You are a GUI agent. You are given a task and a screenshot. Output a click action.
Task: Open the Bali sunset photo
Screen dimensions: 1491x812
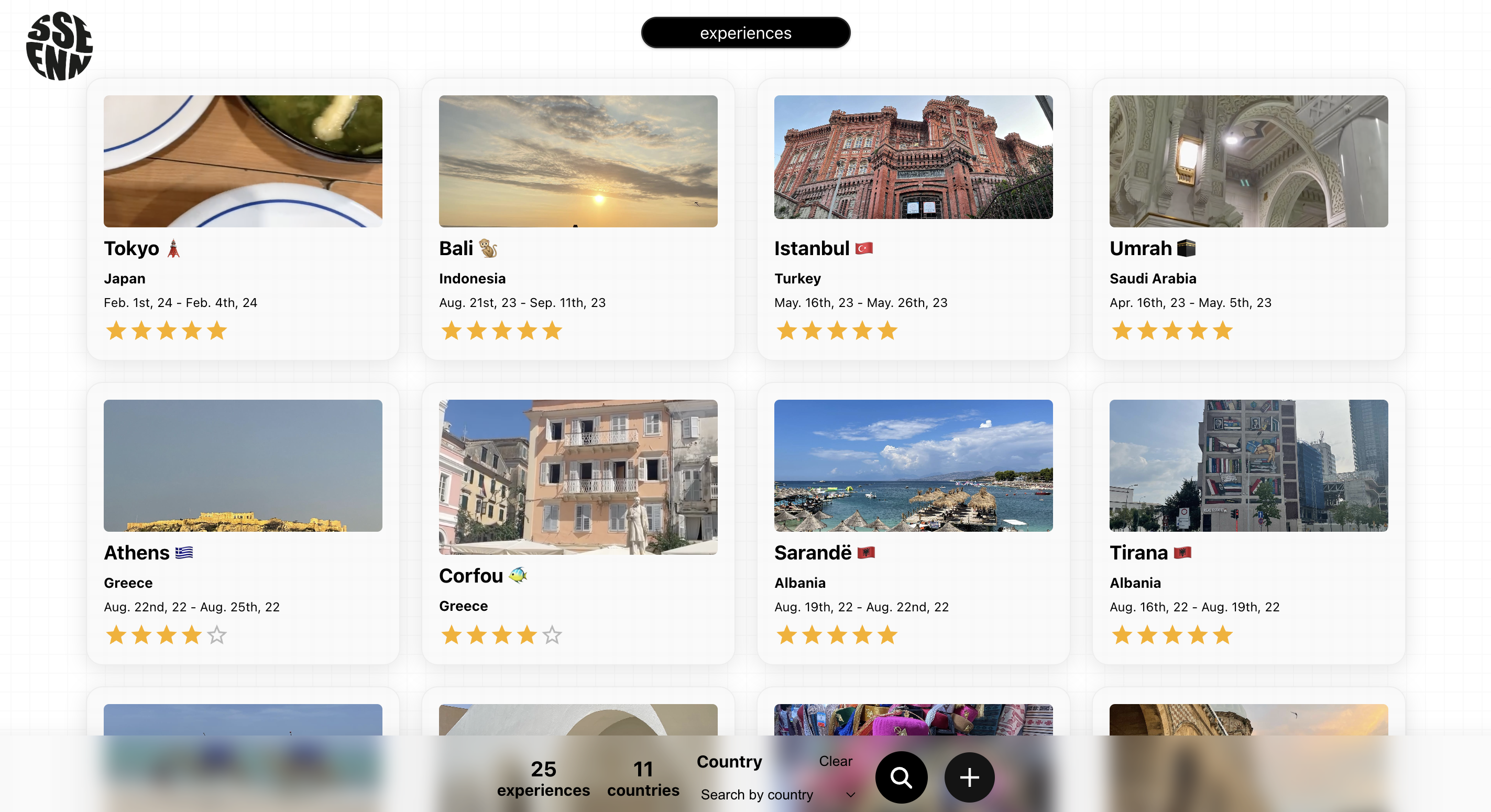tap(578, 161)
